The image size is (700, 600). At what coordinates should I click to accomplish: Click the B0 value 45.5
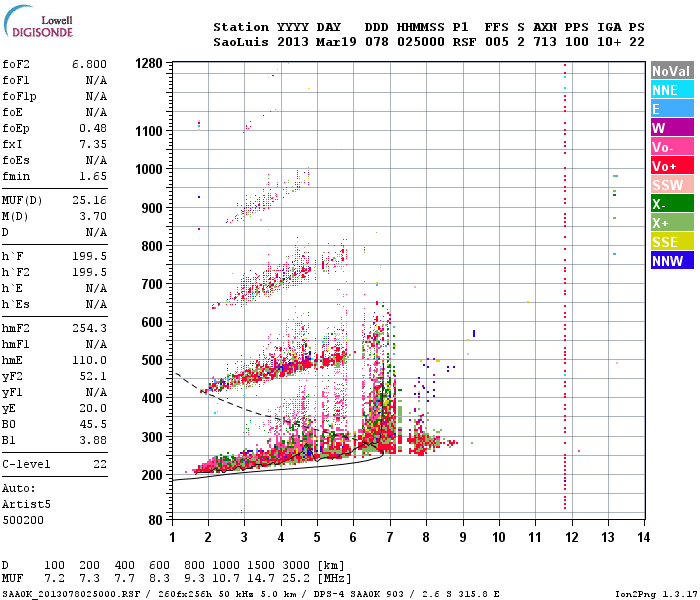93,425
